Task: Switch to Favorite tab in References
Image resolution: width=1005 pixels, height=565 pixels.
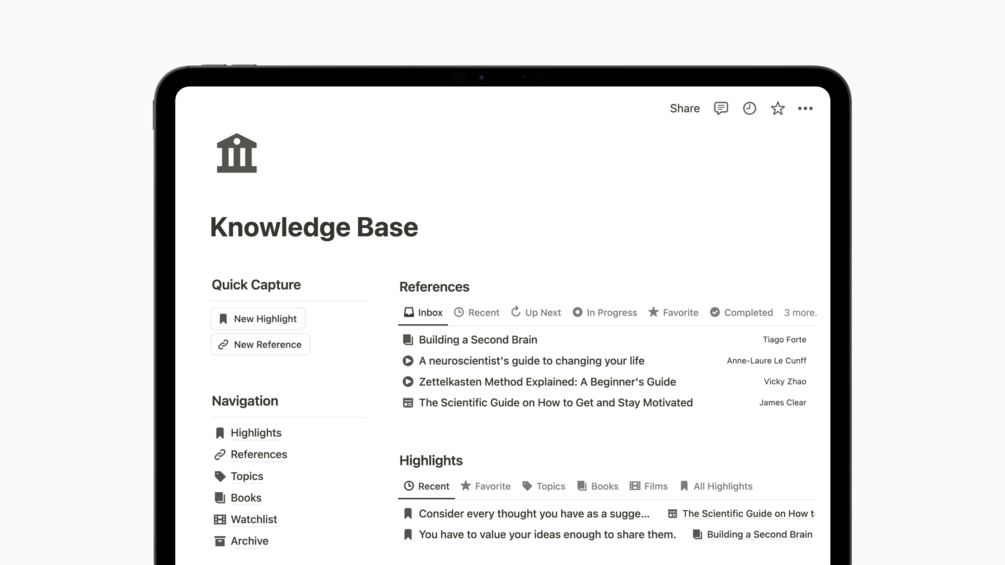Action: pyautogui.click(x=673, y=313)
